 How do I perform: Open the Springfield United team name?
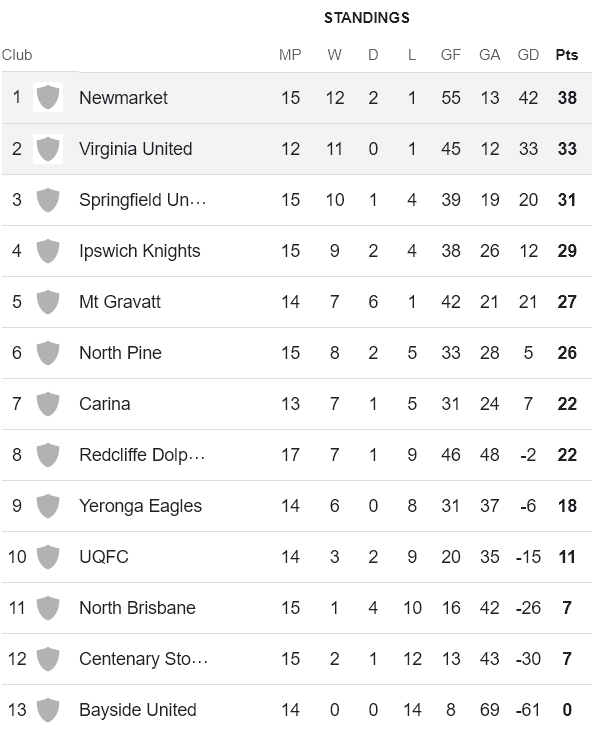pyautogui.click(x=142, y=200)
